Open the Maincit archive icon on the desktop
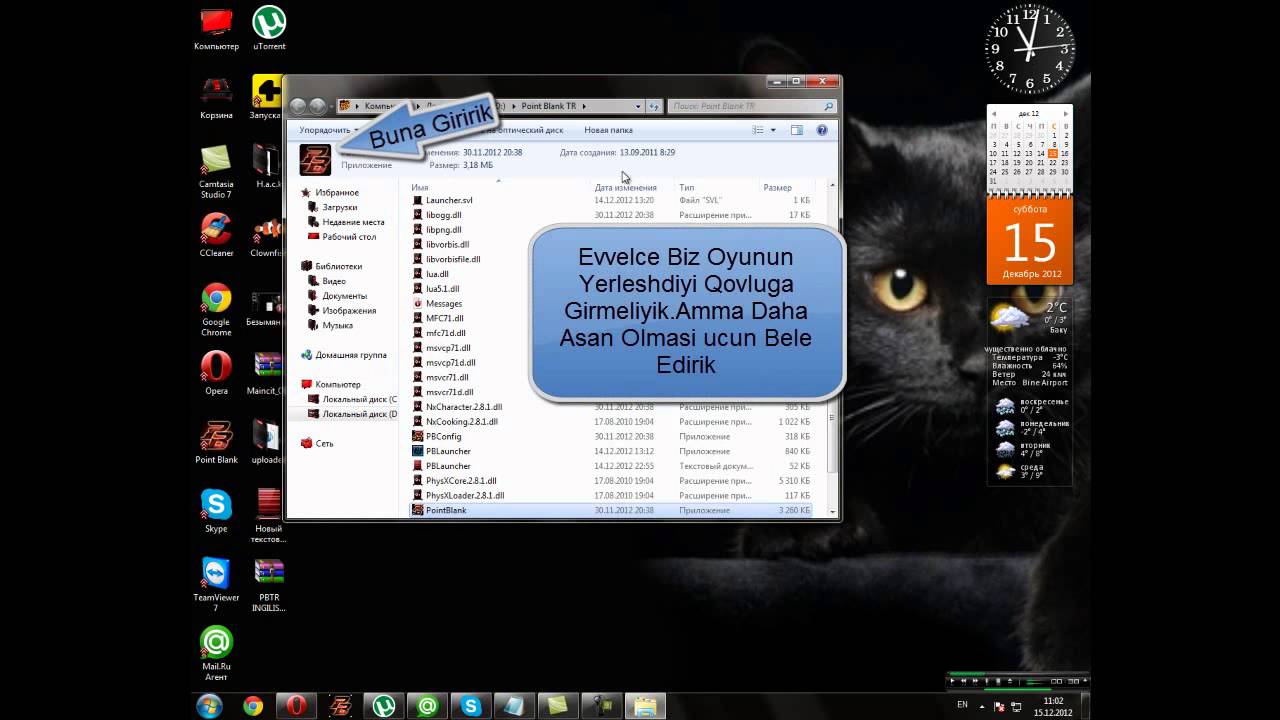The image size is (1280, 720). coord(266,373)
